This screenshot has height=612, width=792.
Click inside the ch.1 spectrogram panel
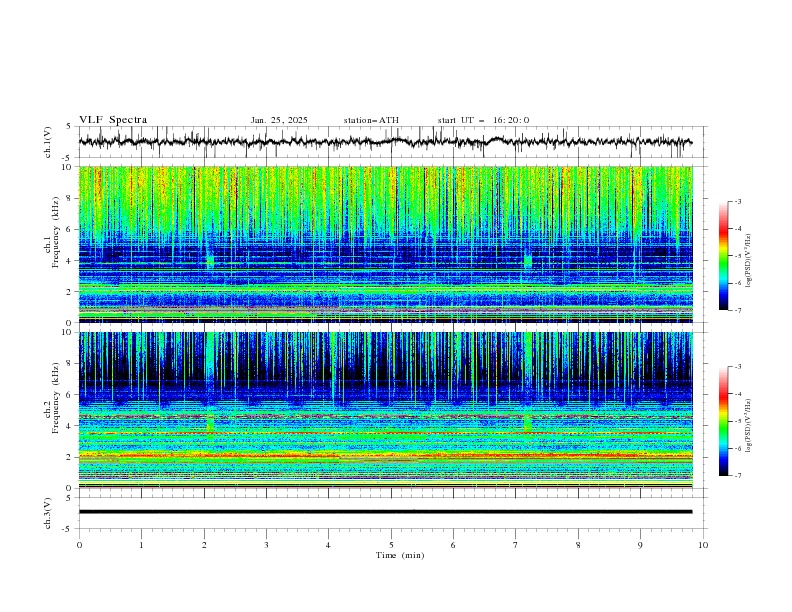click(385, 244)
